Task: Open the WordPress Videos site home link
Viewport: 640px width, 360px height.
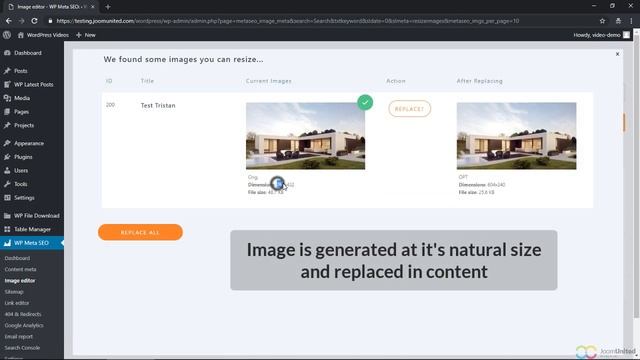Action: (43, 35)
